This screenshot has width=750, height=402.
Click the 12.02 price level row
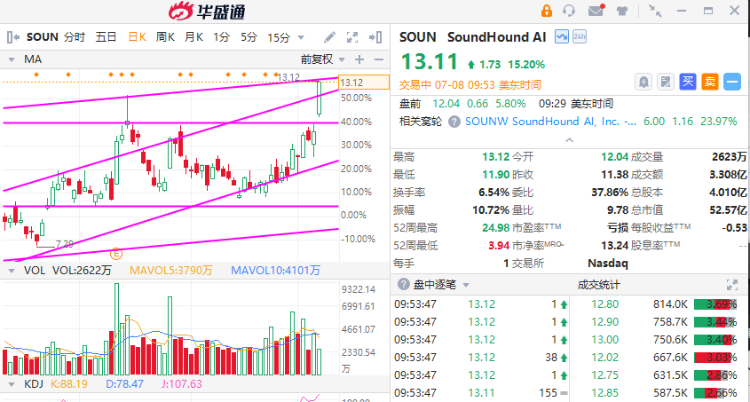[x=661, y=357]
